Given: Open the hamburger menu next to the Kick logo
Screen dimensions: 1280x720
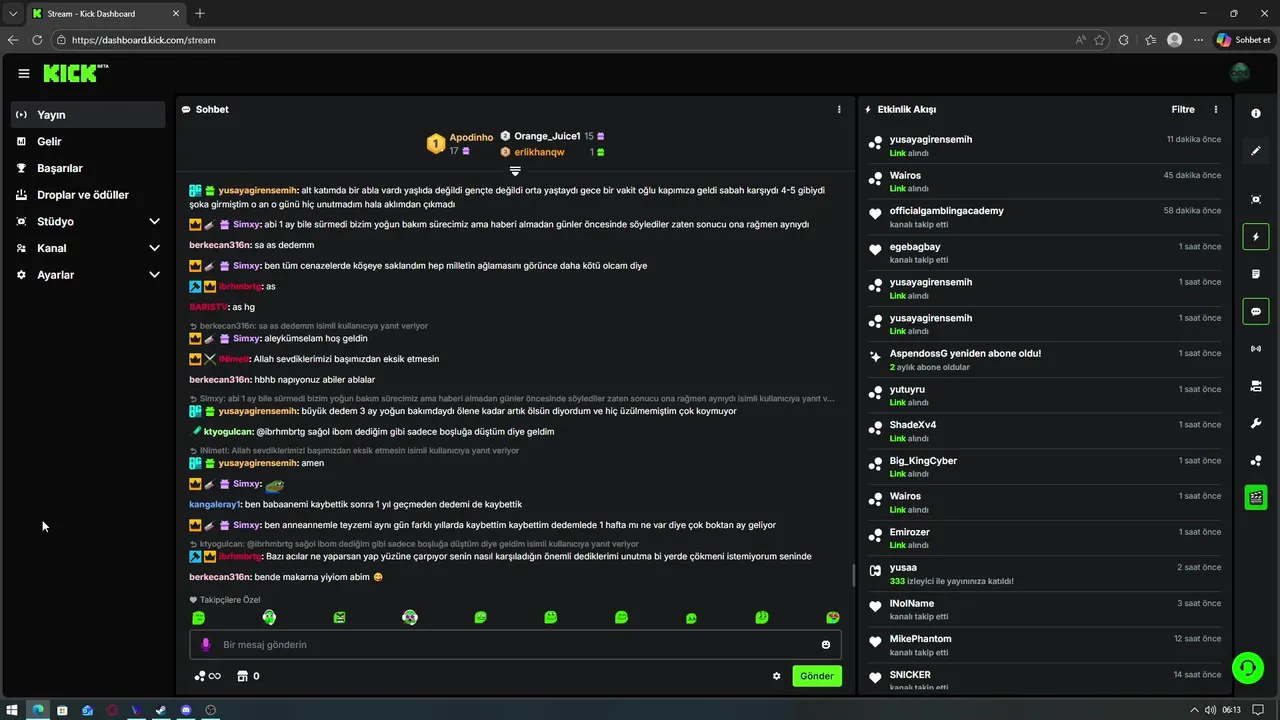Looking at the screenshot, I should pyautogui.click(x=24, y=73).
